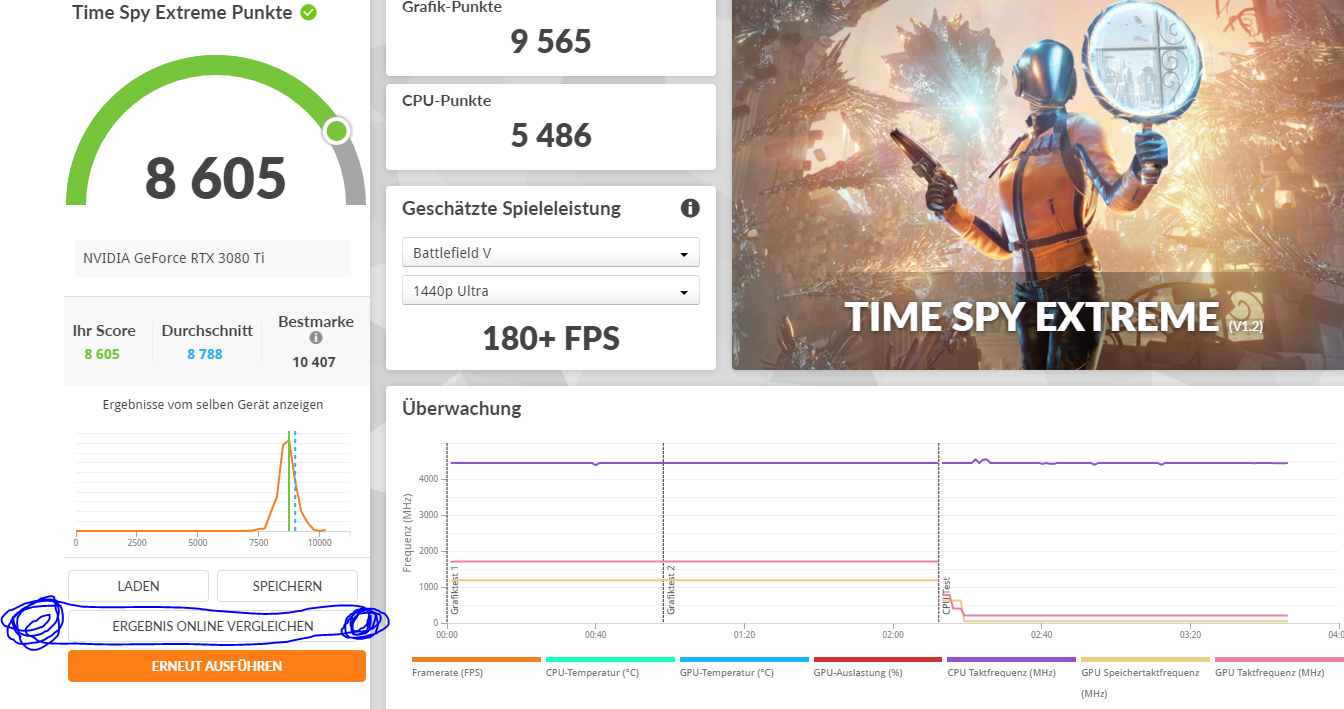Click the Durchschnitt value 8 788
The width and height of the screenshot is (1344, 709).
click(x=205, y=354)
